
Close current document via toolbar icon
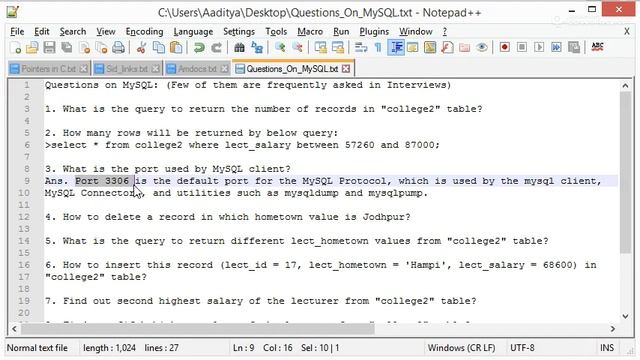click(x=84, y=48)
